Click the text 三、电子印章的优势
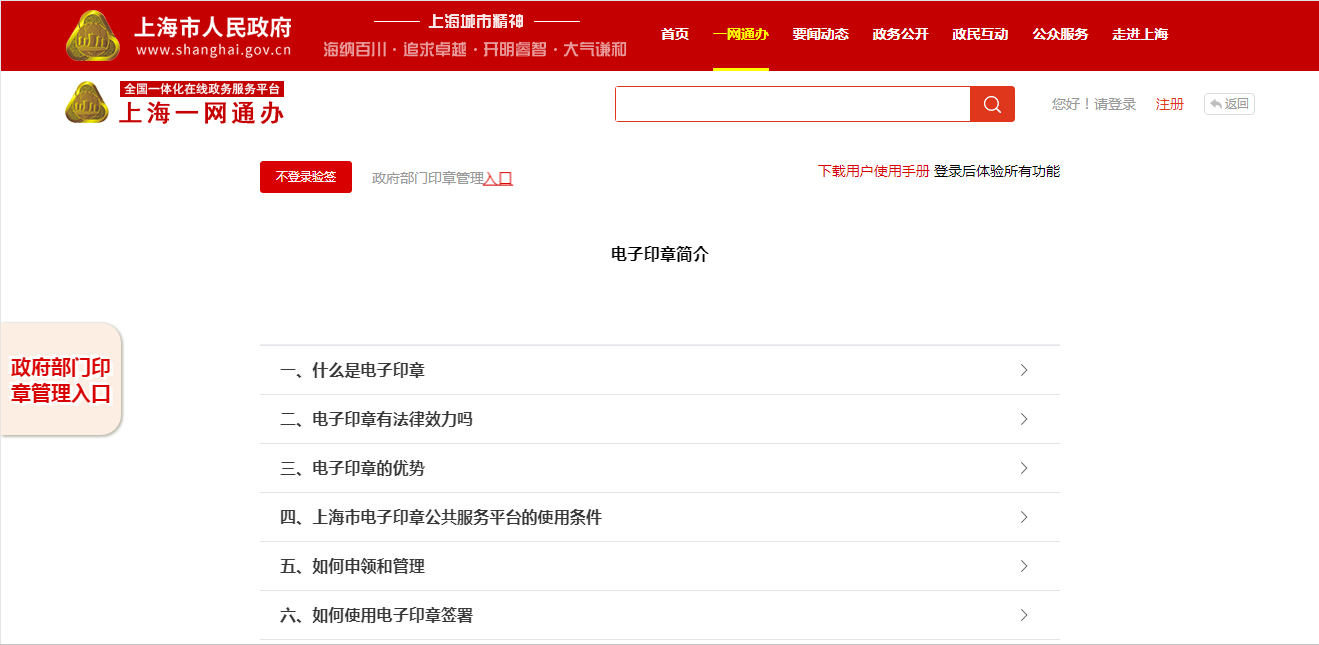1319x645 pixels. pyautogui.click(x=352, y=469)
